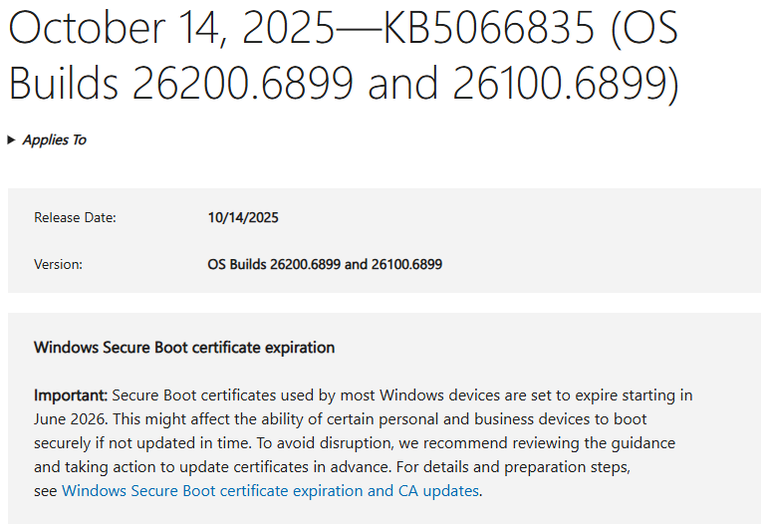
Task: Click the Windows Secure Boot certificate expiration heading
Action: tap(184, 348)
